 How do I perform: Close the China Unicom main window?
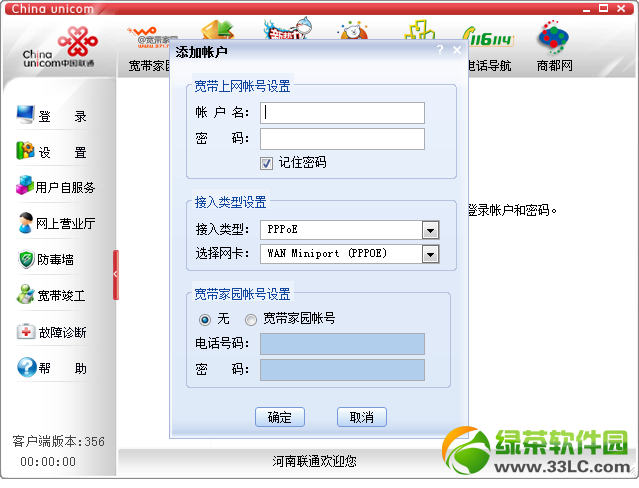pos(621,8)
